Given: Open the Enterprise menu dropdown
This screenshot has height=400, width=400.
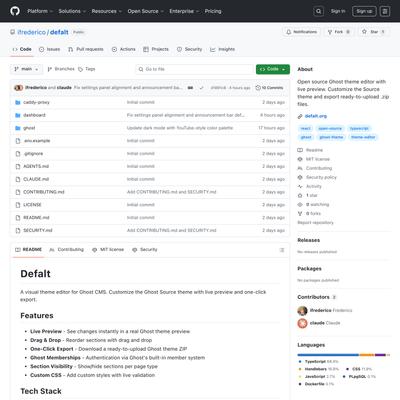Looking at the screenshot, I should coord(184,11).
